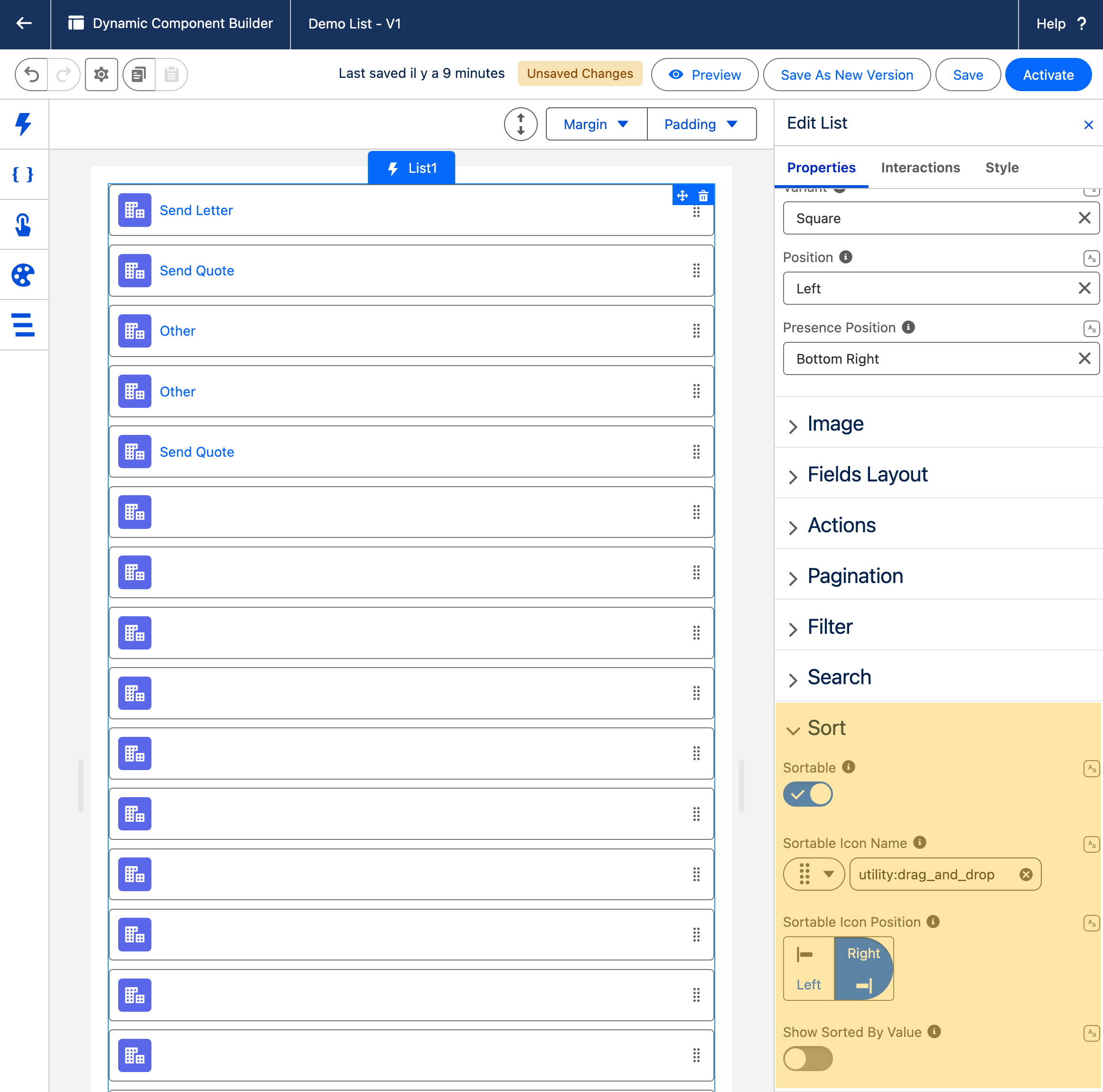Open the settings gear icon
This screenshot has width=1103, height=1092.
coord(101,75)
